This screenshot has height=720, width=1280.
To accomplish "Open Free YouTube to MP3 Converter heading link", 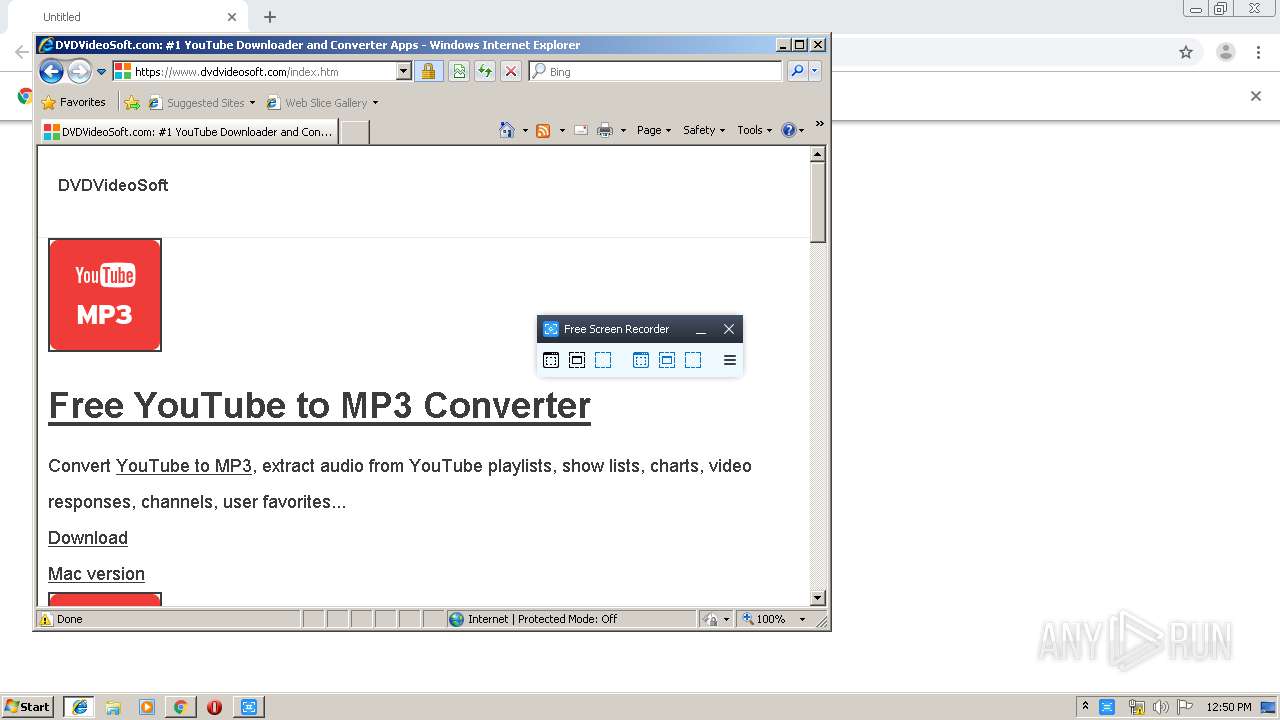I will pos(319,405).
